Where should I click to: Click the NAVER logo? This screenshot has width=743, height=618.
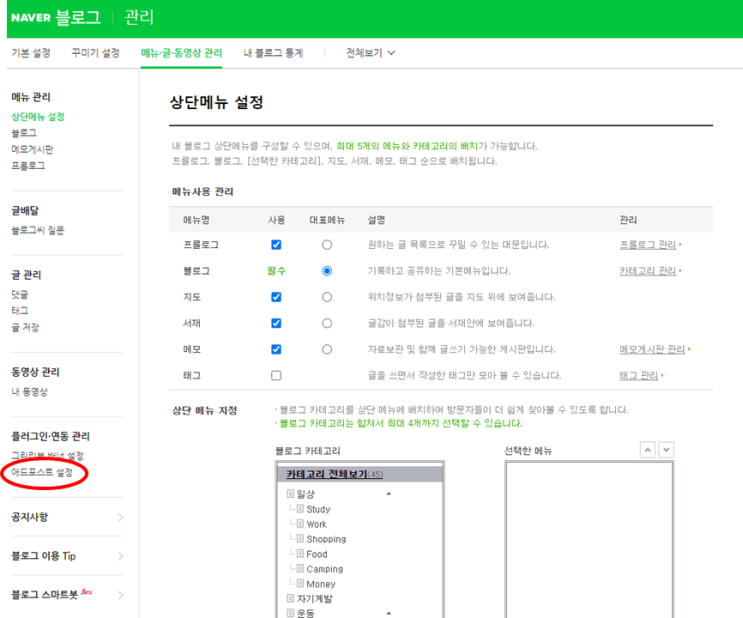[x=31, y=18]
